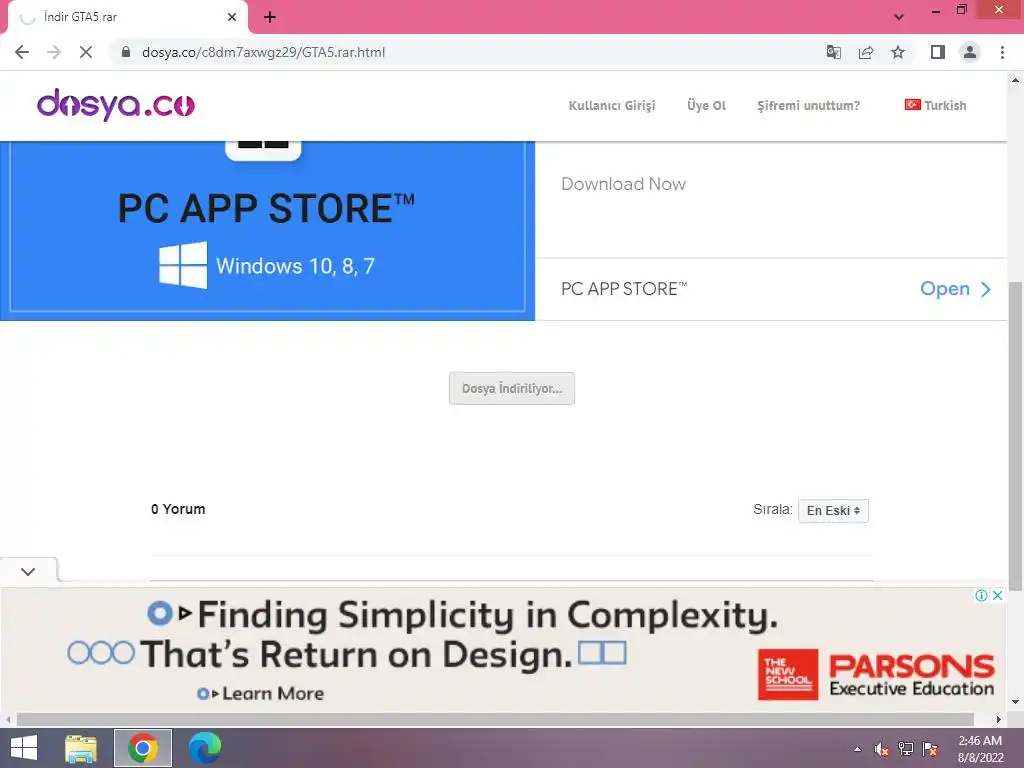This screenshot has width=1024, height=768.
Task: Bookmark this page with the star
Action: tap(898, 52)
